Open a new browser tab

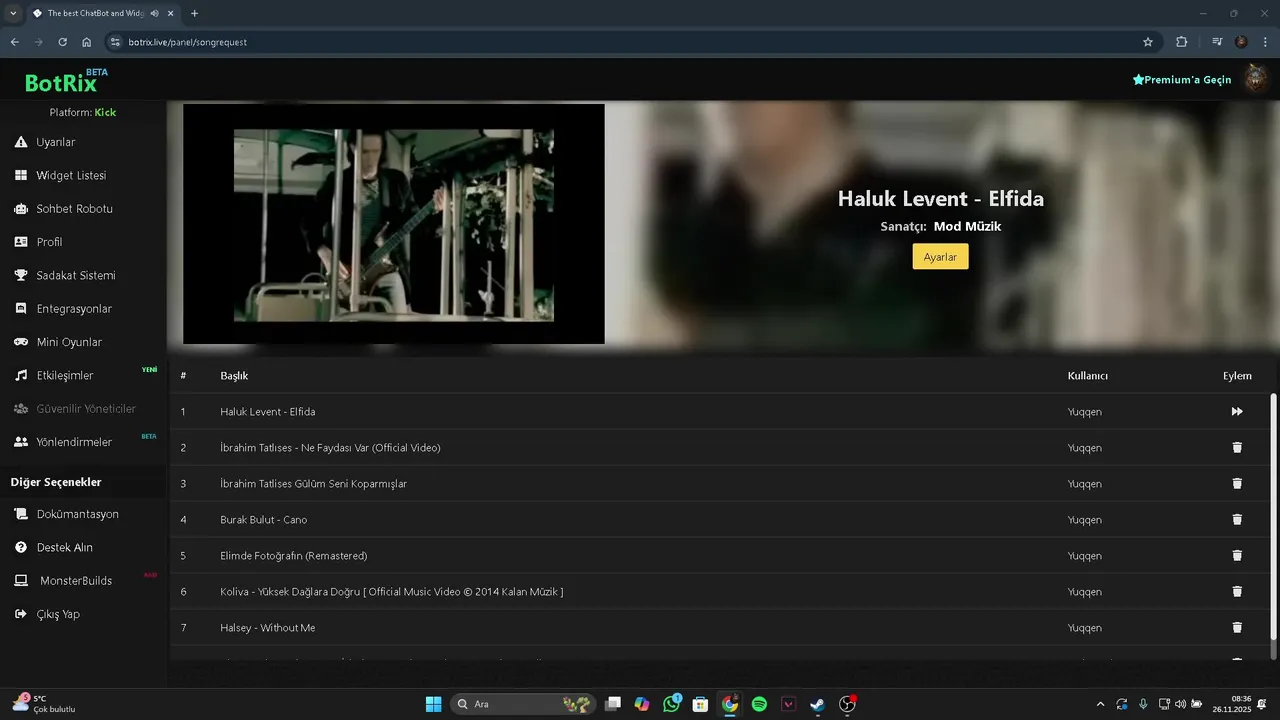pyautogui.click(x=194, y=13)
